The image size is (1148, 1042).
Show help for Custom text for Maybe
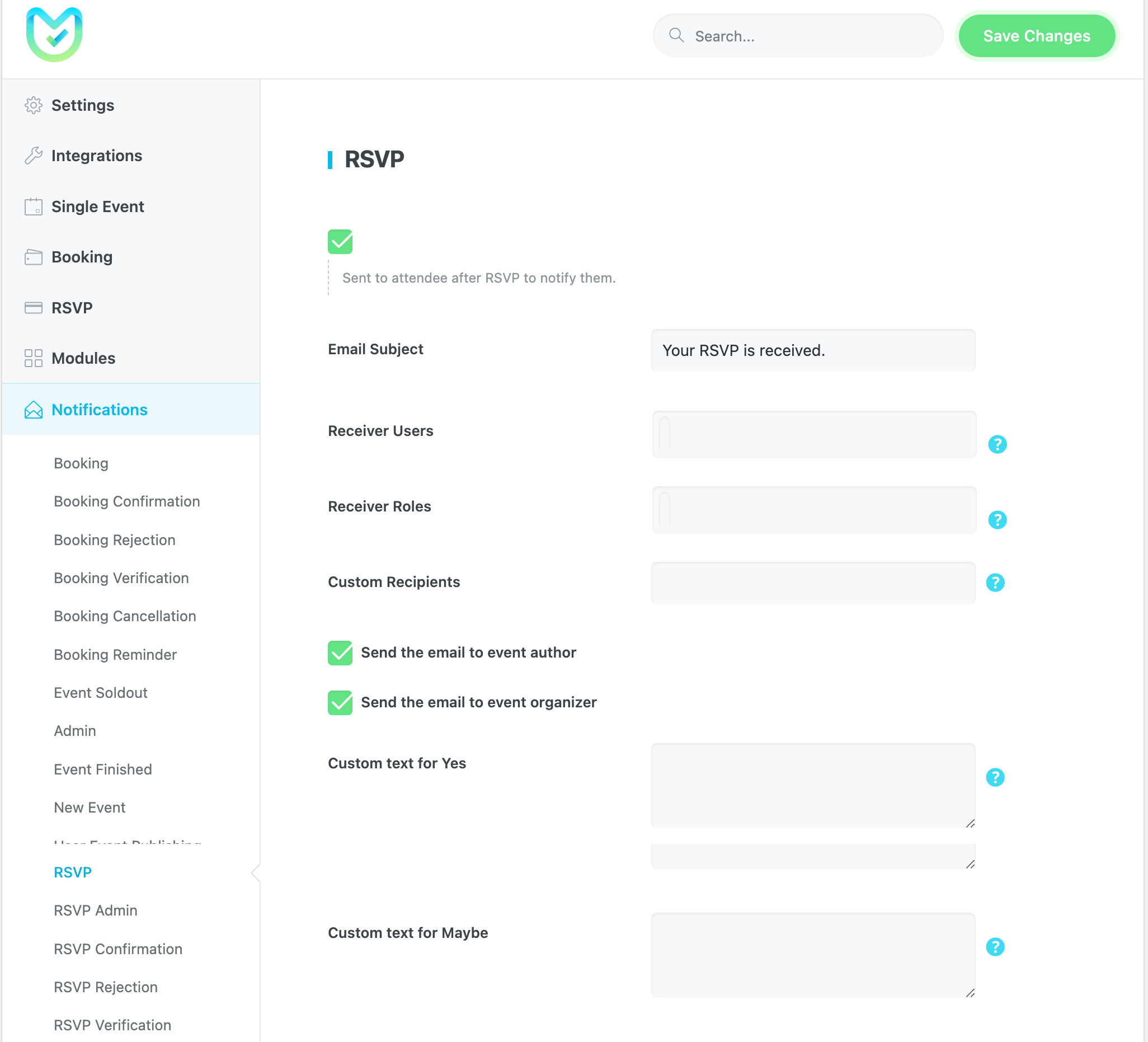click(x=995, y=947)
